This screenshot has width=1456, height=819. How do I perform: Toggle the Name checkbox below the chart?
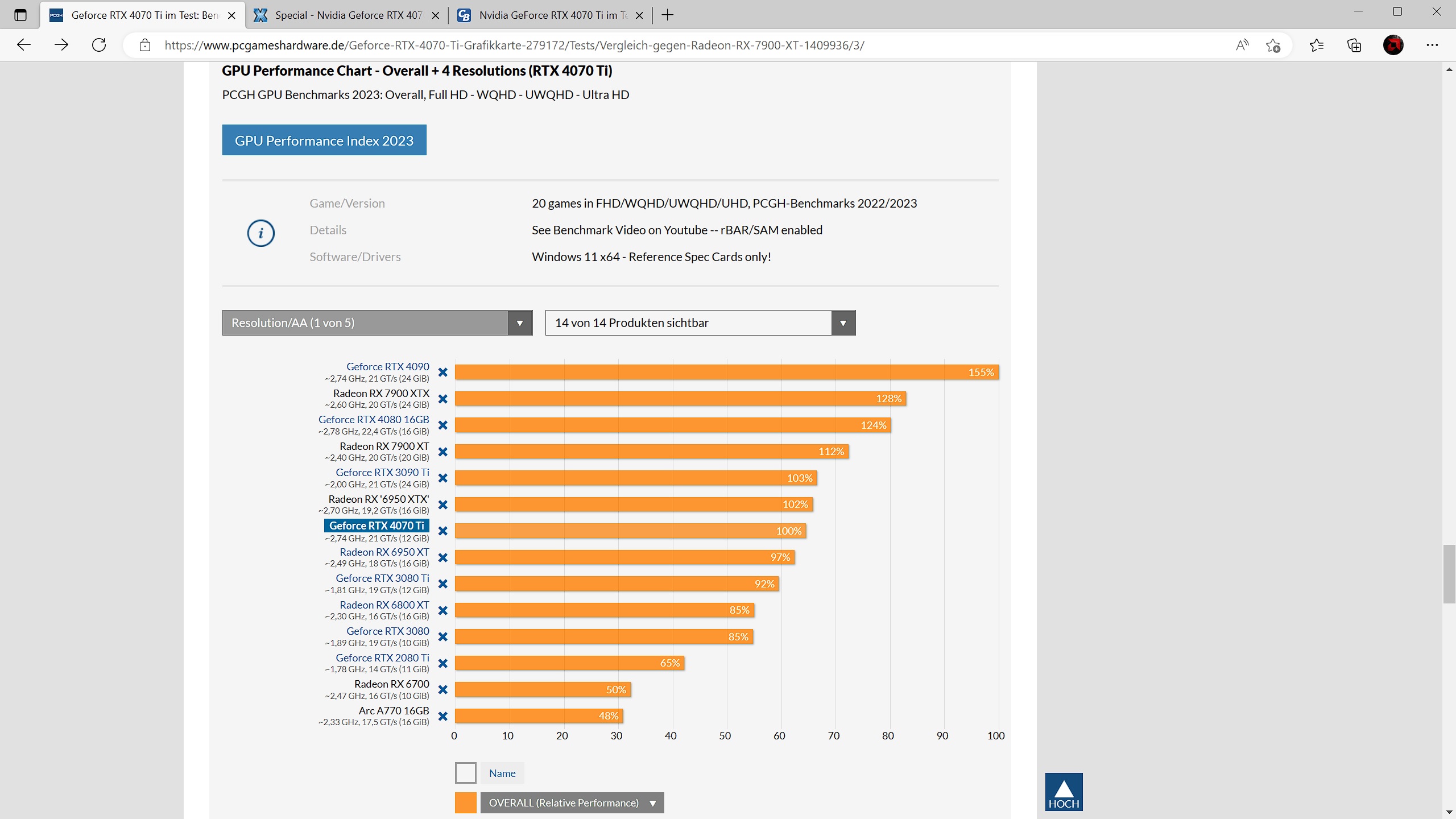(x=465, y=773)
